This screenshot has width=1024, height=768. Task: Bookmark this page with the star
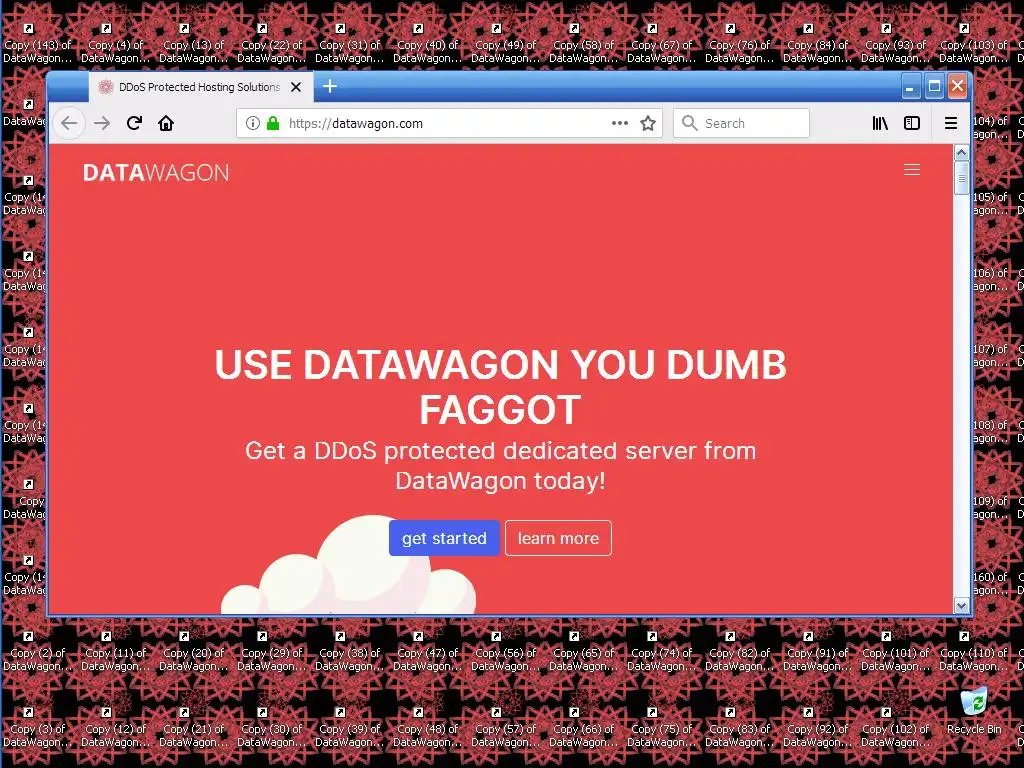coord(648,123)
